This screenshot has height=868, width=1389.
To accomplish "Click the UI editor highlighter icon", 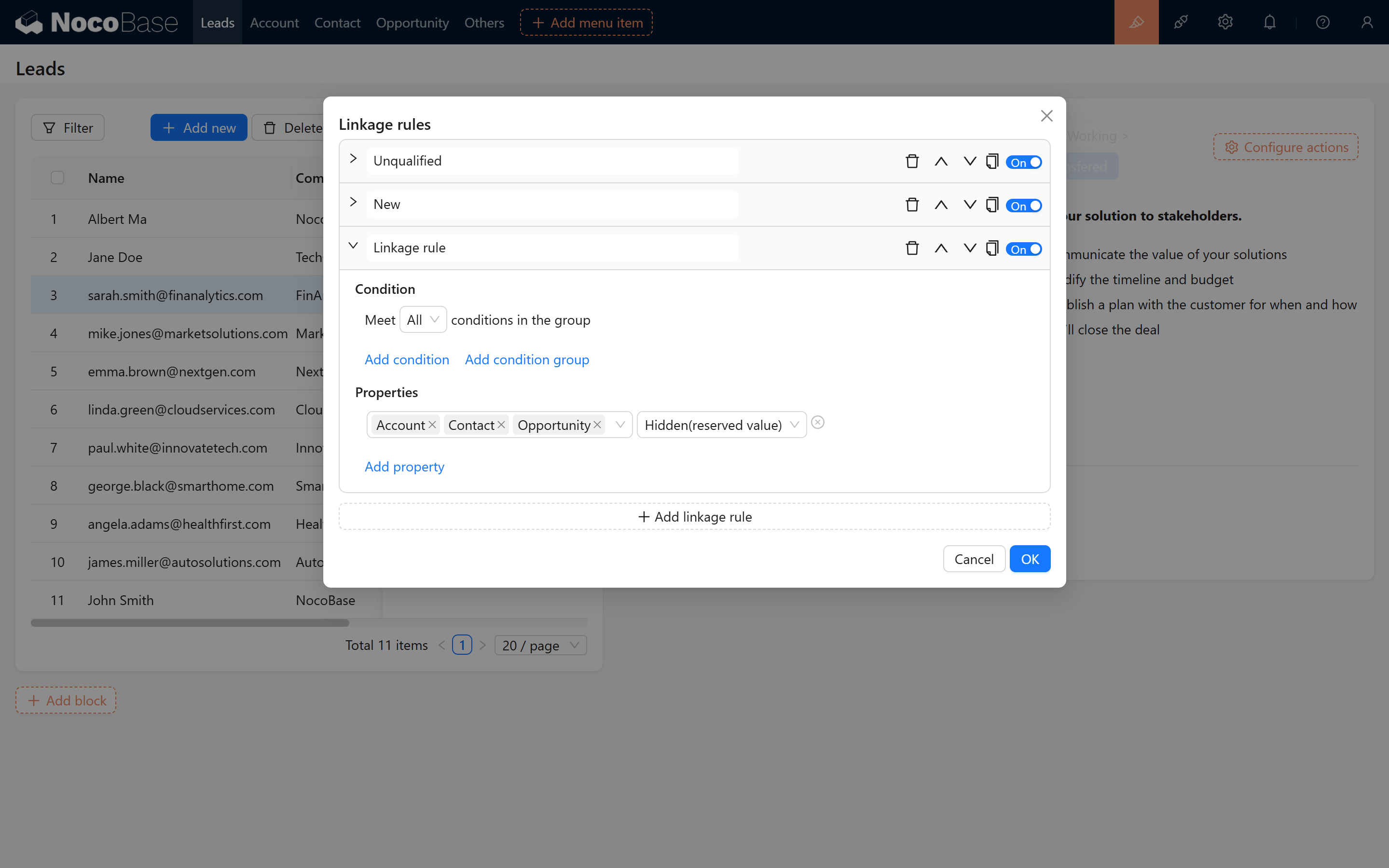I will [1136, 22].
